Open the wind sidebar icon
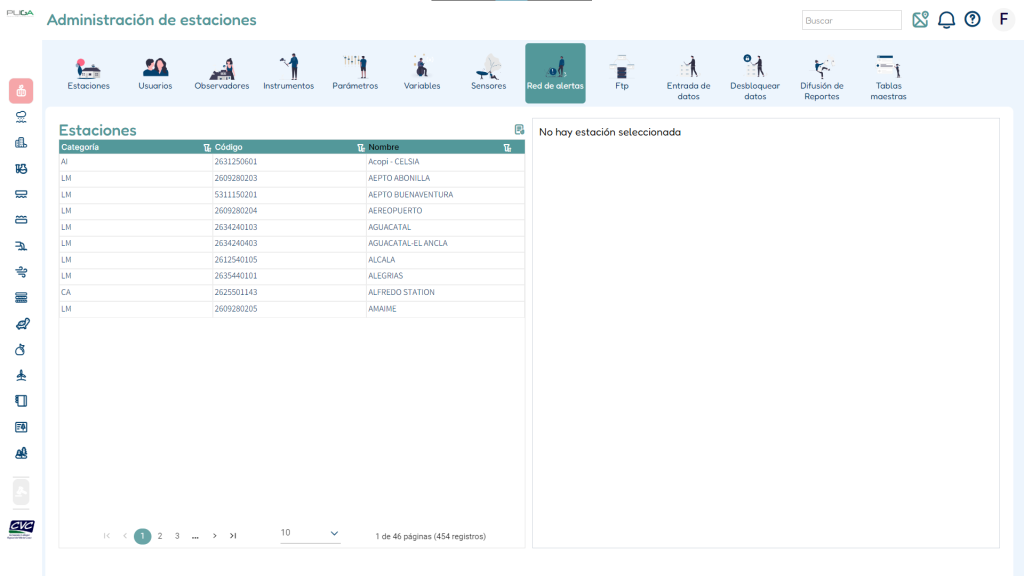This screenshot has width=1024, height=576. [21, 272]
